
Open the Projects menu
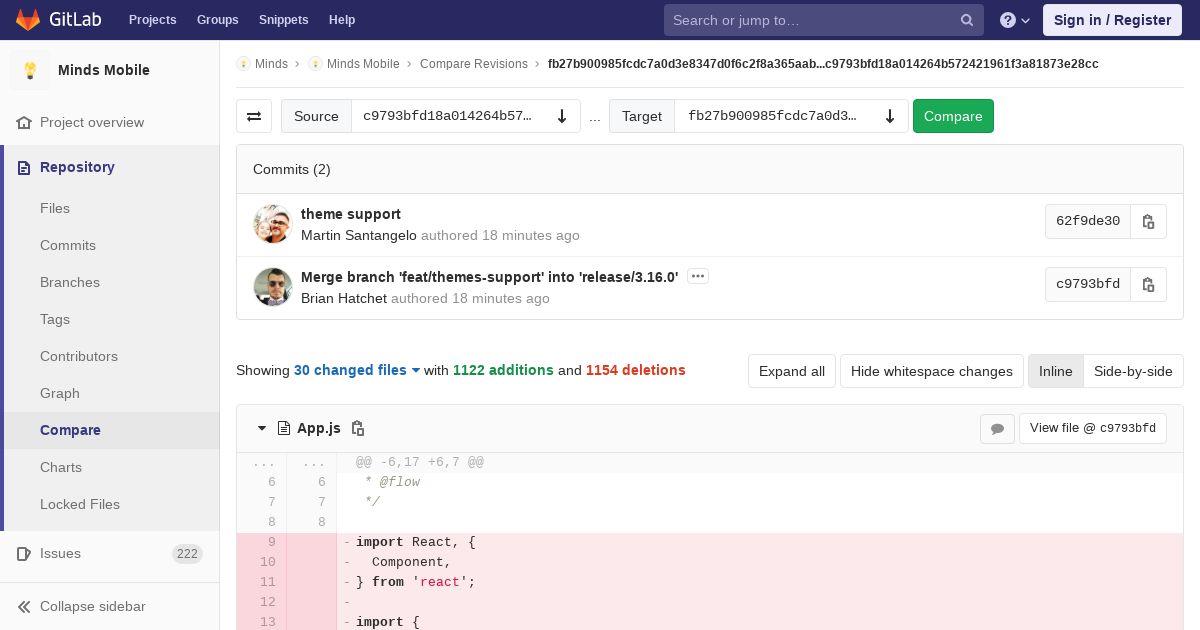tap(153, 20)
